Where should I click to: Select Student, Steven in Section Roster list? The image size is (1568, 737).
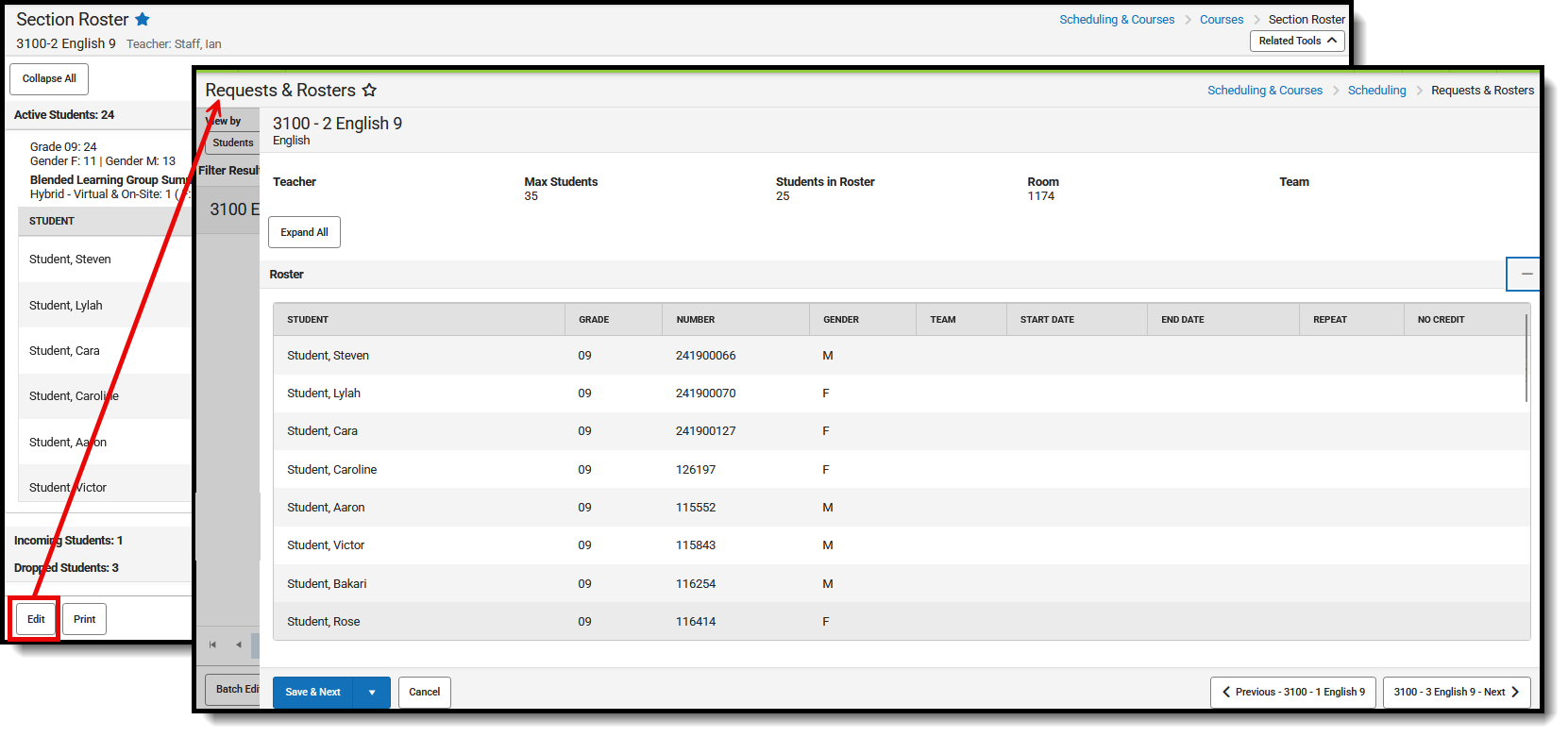point(70,260)
